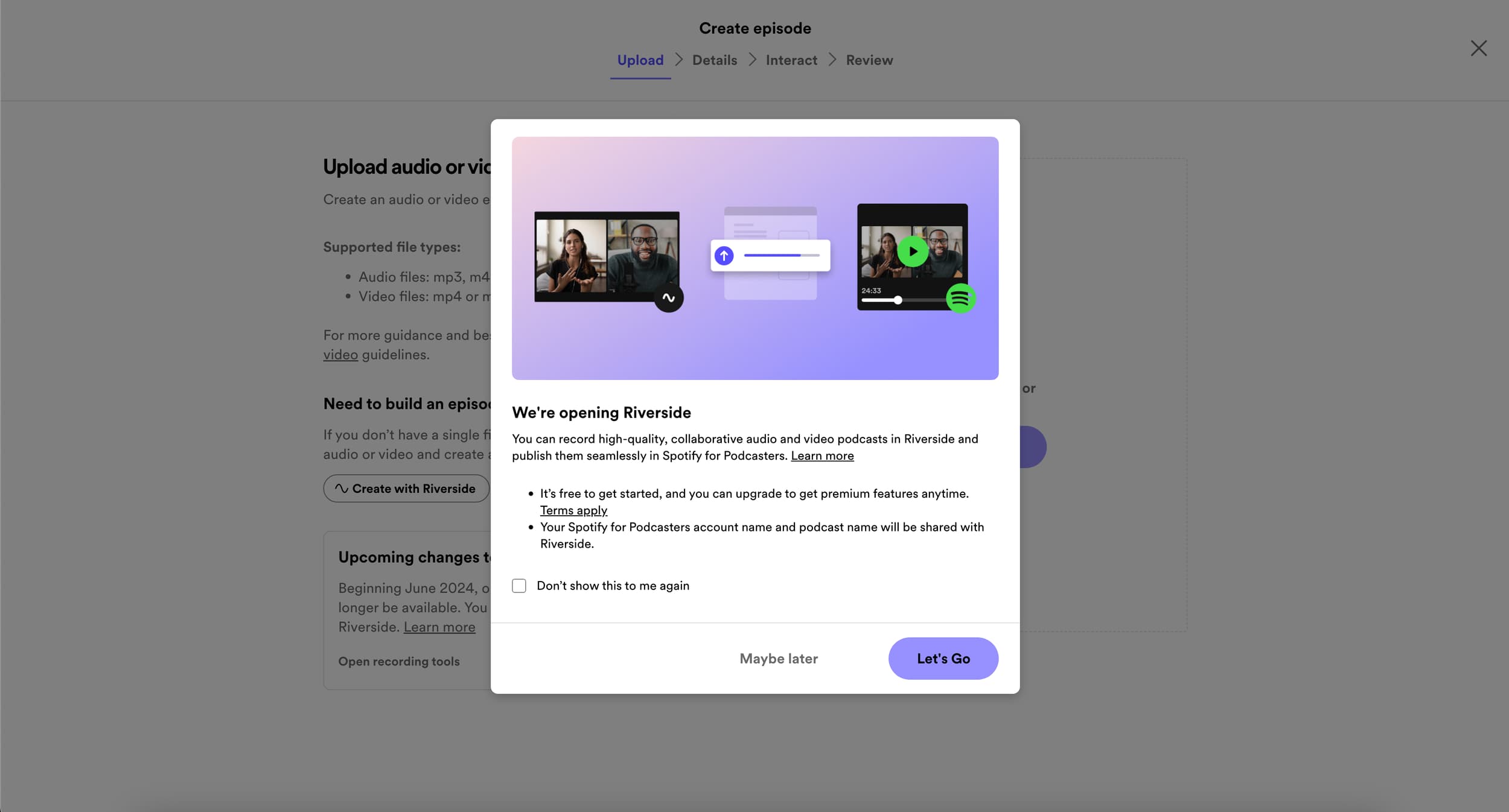Click the two-person video call thumbnail
1509x812 pixels.
(x=607, y=256)
